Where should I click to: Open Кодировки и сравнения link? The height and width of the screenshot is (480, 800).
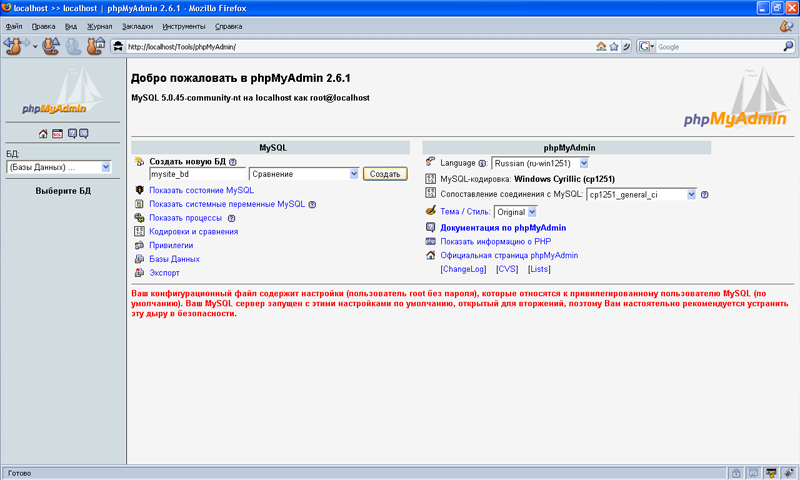click(x=194, y=232)
